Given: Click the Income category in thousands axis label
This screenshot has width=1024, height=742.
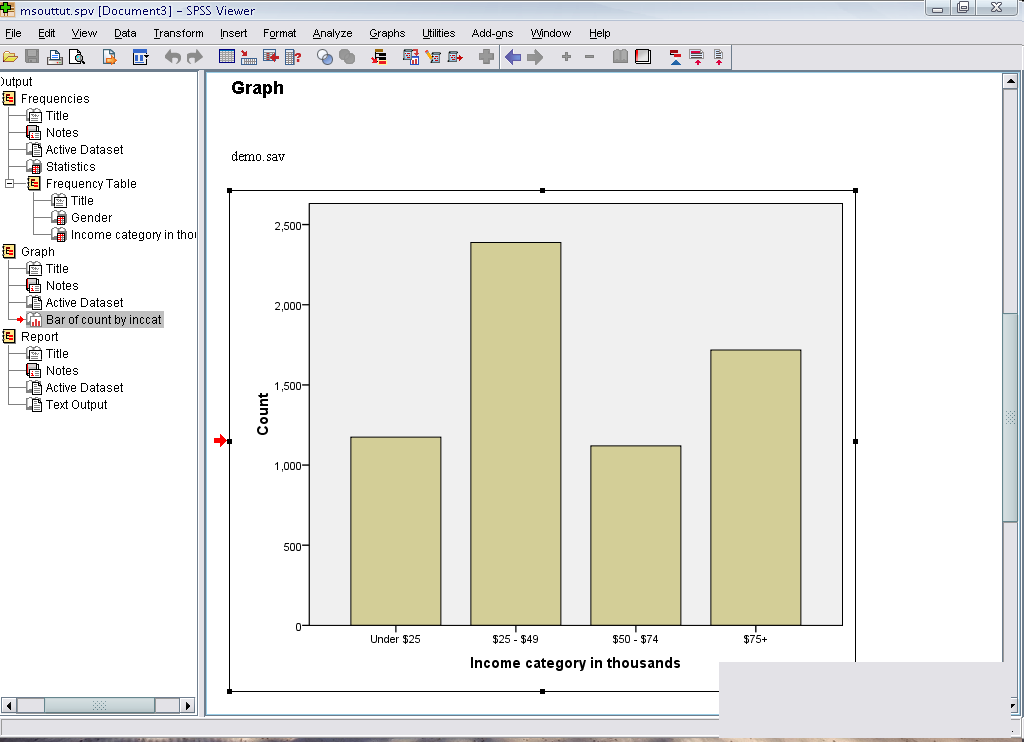Looking at the screenshot, I should 575,663.
